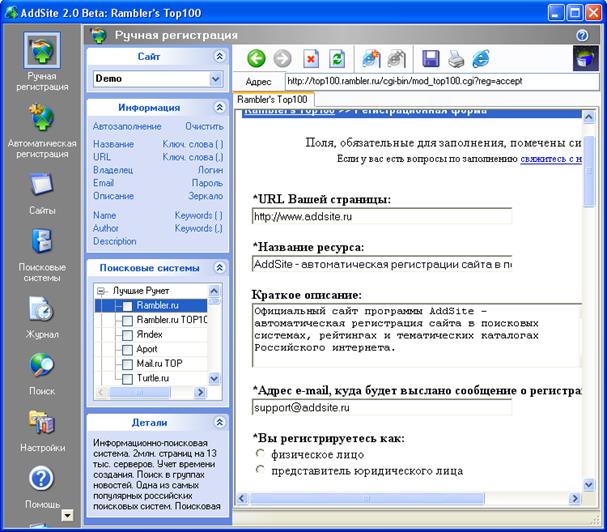Click the Author info link
Screen dimensions: 607x532
[106, 228]
